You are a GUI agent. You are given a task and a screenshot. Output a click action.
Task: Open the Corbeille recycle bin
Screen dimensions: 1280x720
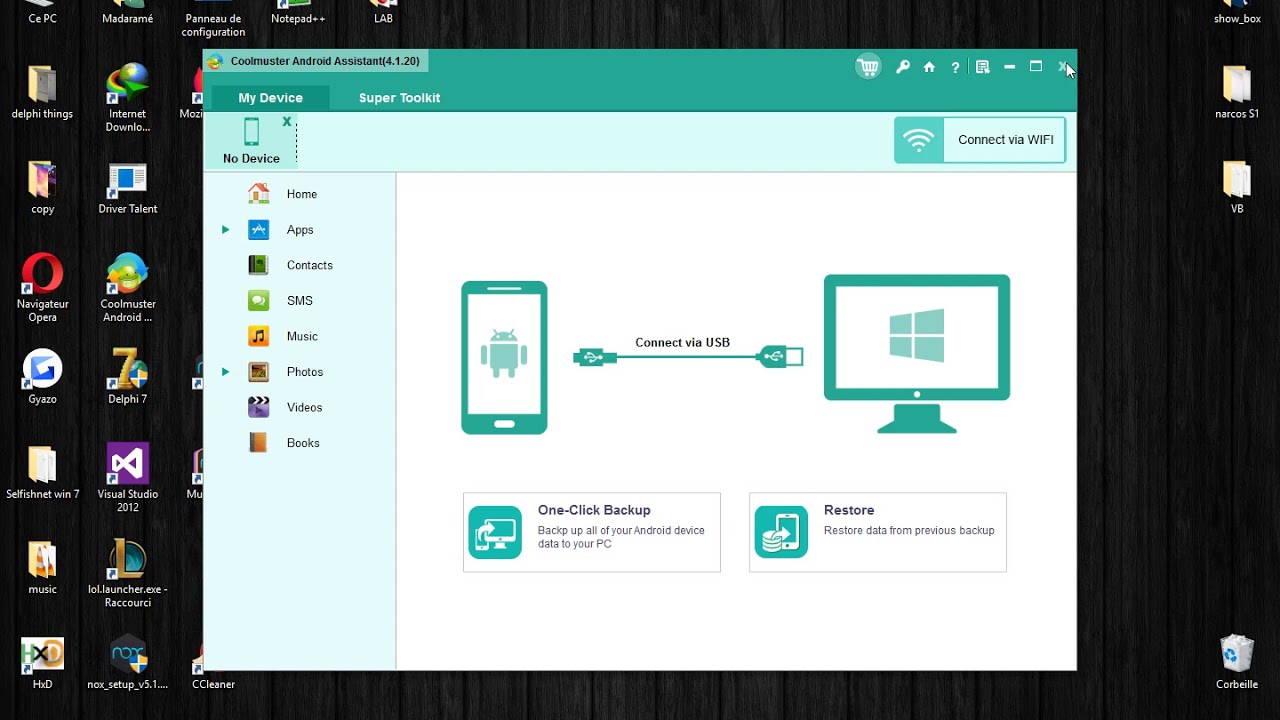[x=1237, y=663]
